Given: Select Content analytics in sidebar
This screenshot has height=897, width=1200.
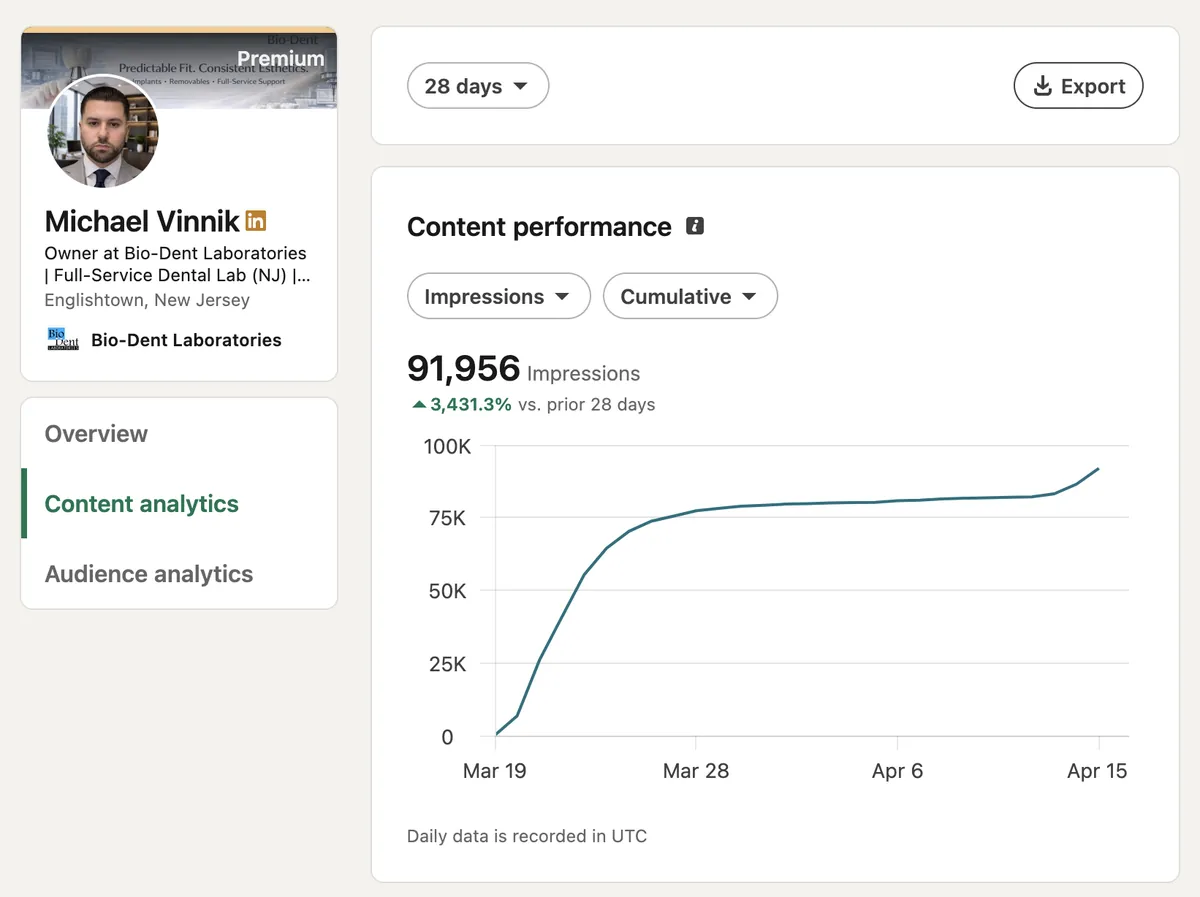Looking at the screenshot, I should pos(142,504).
